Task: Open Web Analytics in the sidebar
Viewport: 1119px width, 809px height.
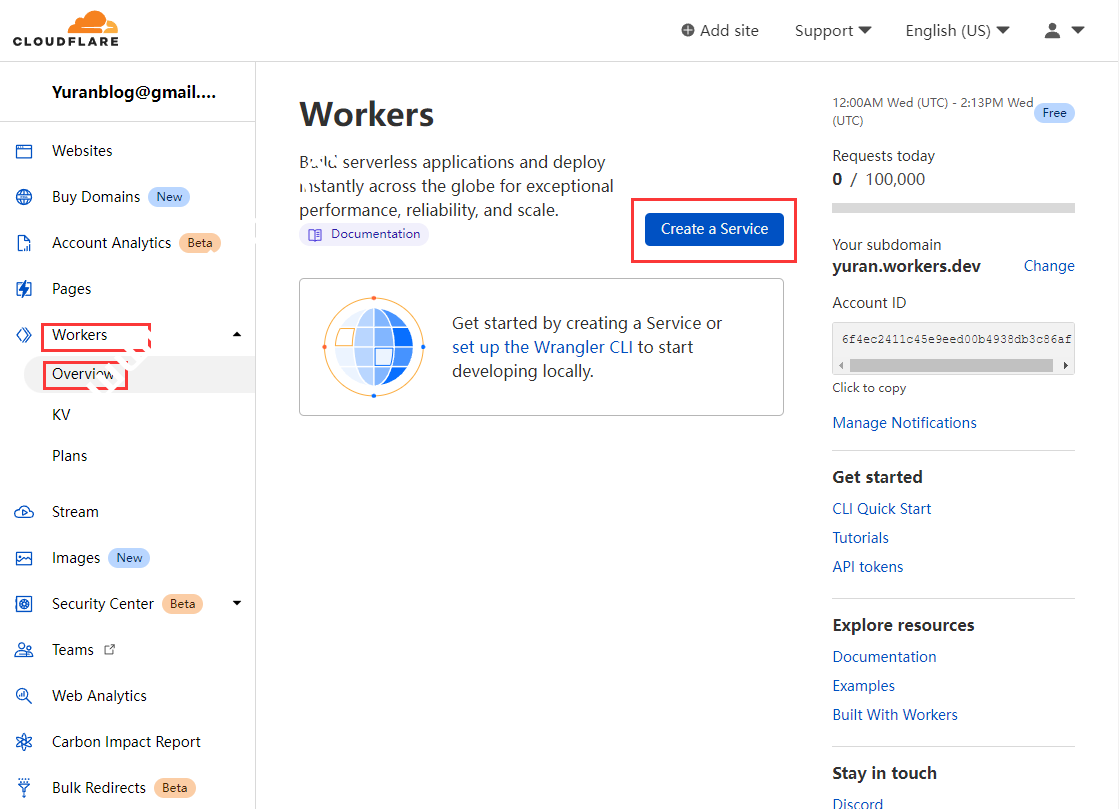Action: point(99,696)
